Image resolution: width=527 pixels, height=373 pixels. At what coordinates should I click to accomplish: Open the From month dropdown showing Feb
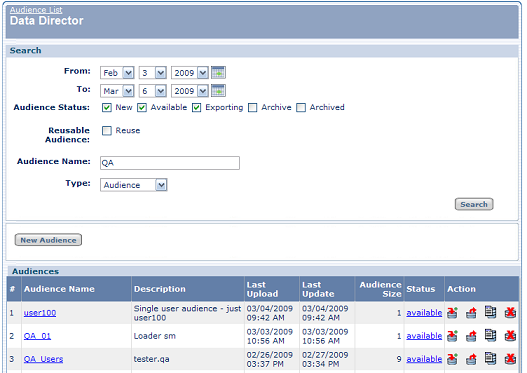117,73
